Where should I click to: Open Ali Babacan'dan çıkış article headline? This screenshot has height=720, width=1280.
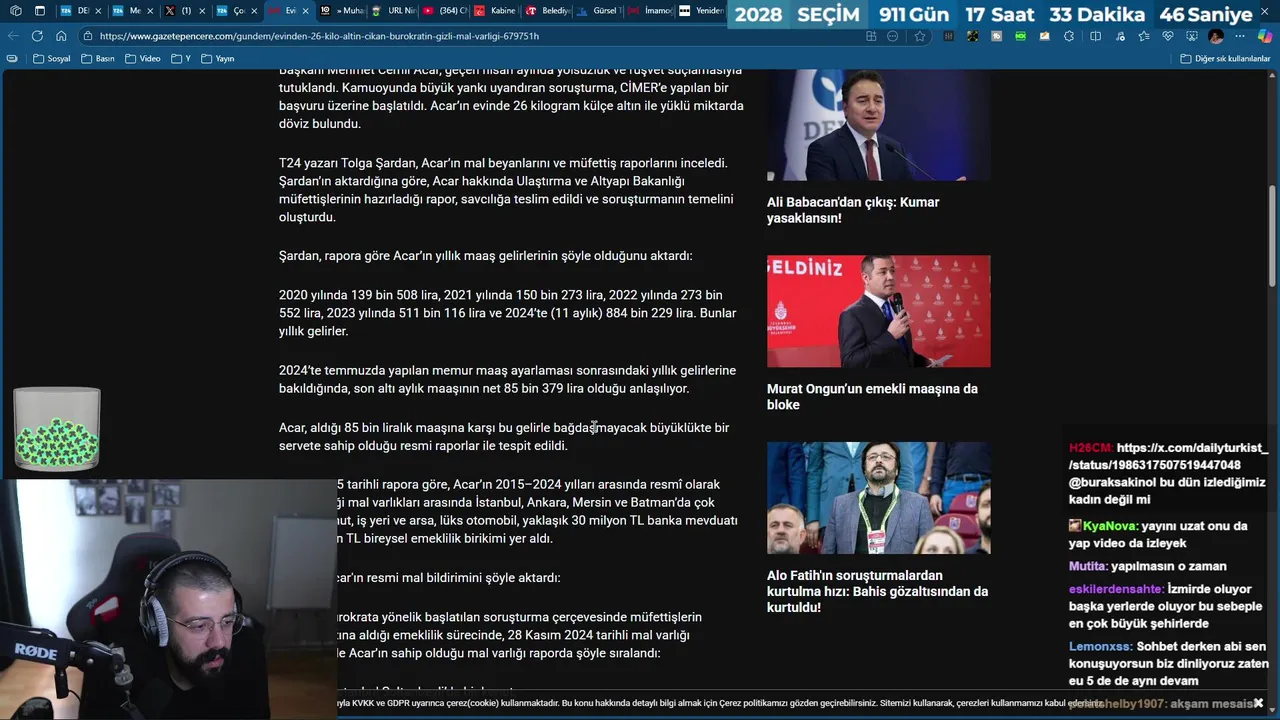853,210
